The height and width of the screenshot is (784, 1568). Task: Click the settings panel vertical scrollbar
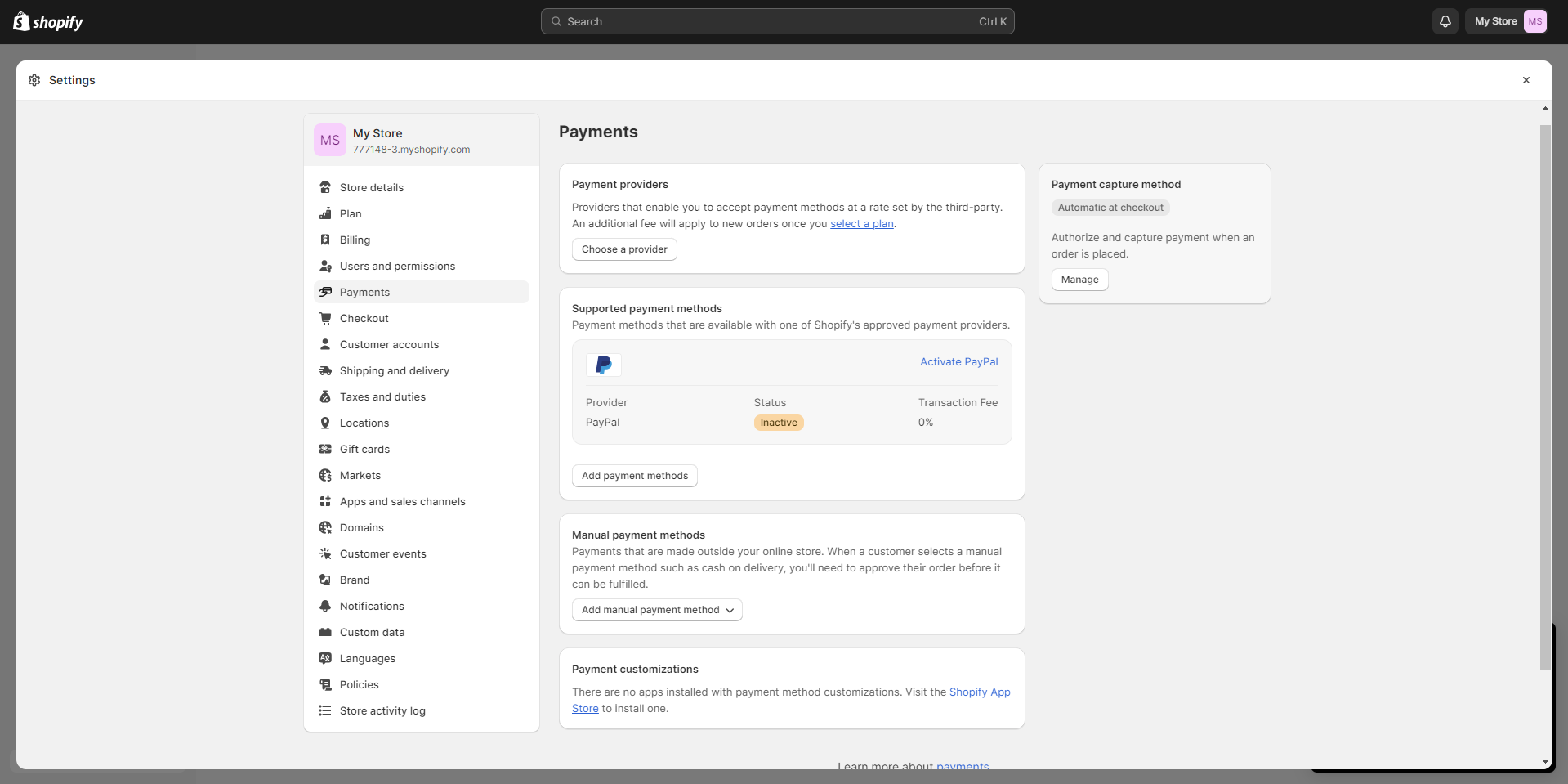pyautogui.click(x=1545, y=397)
